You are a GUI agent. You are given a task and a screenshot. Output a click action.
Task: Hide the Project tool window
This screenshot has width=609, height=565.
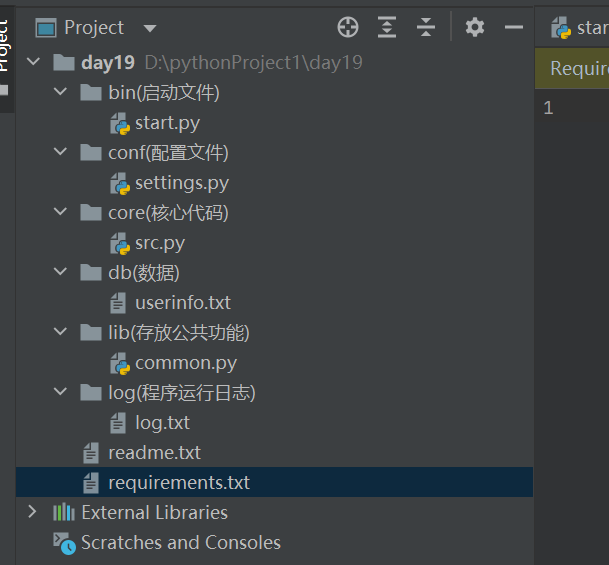coord(514,28)
